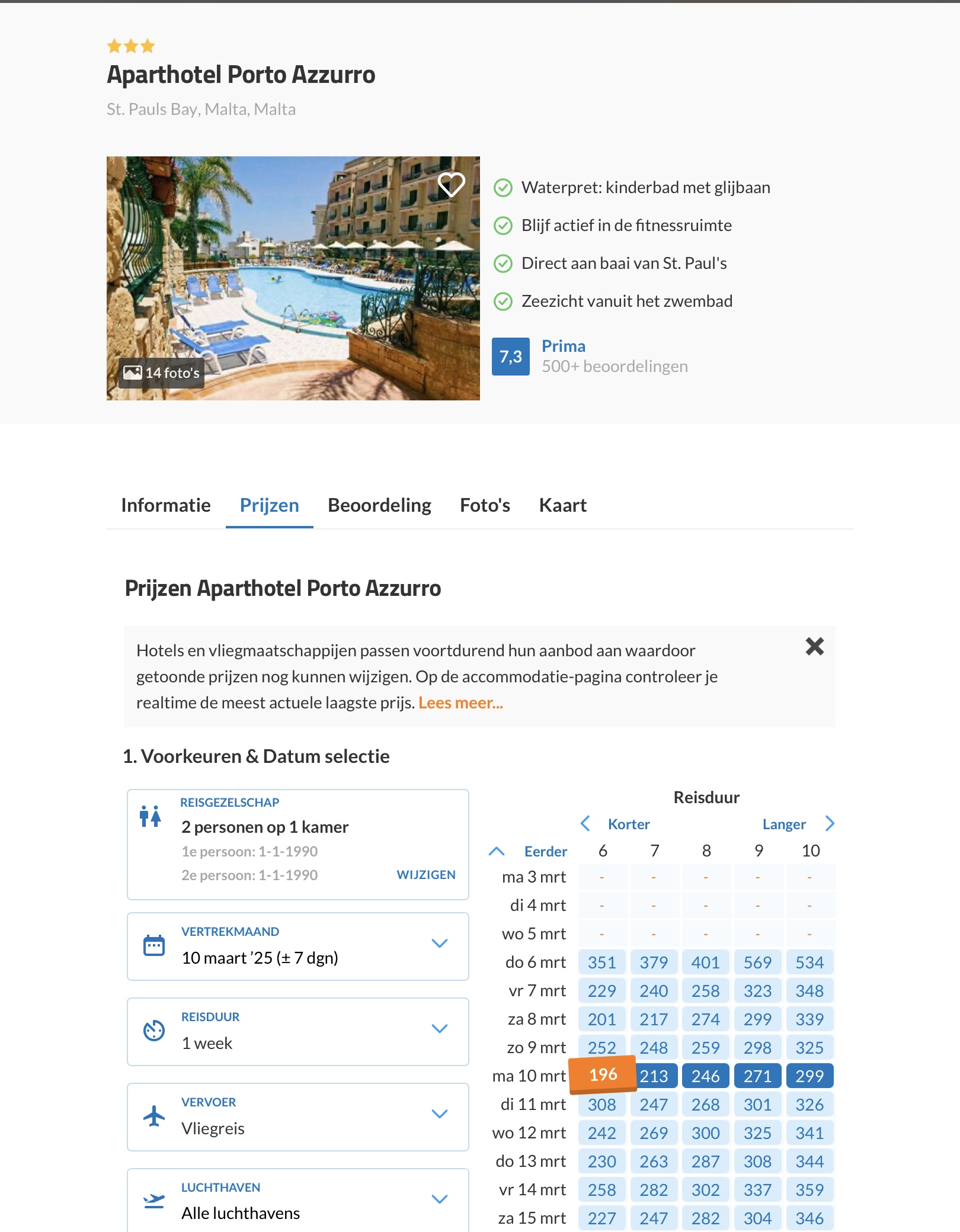Click the airplane icon in Vervoer

[x=154, y=1116]
